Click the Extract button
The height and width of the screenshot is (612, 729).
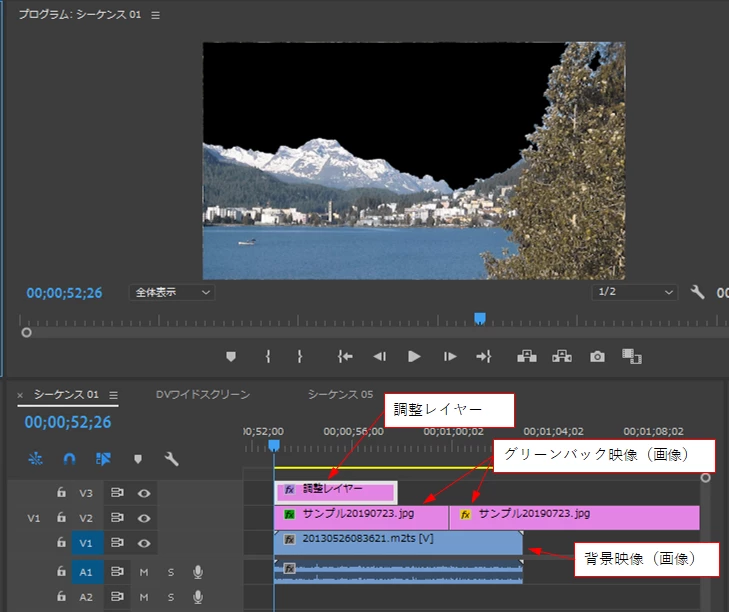pyautogui.click(x=562, y=357)
